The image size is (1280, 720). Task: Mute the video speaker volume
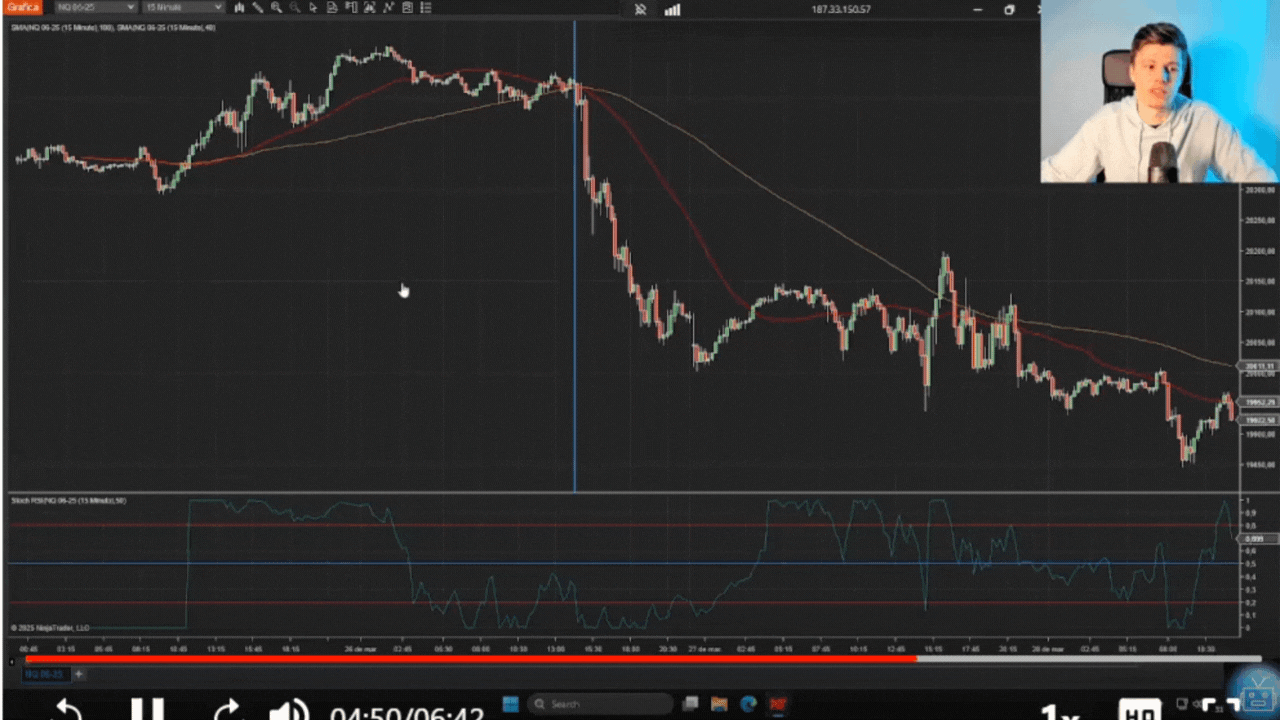click(289, 712)
